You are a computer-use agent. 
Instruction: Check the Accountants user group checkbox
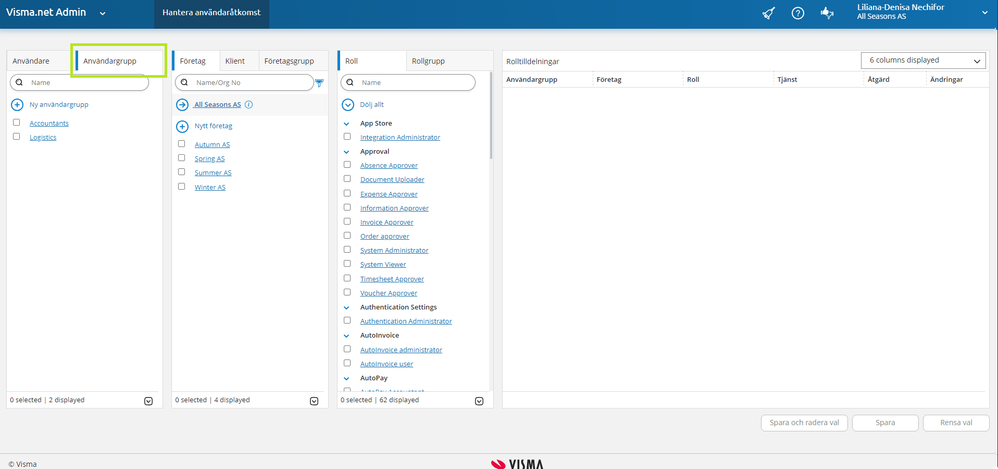(17, 123)
